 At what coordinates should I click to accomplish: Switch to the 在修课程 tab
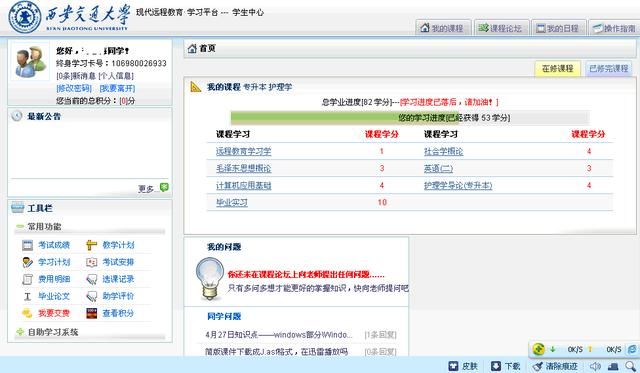558,69
